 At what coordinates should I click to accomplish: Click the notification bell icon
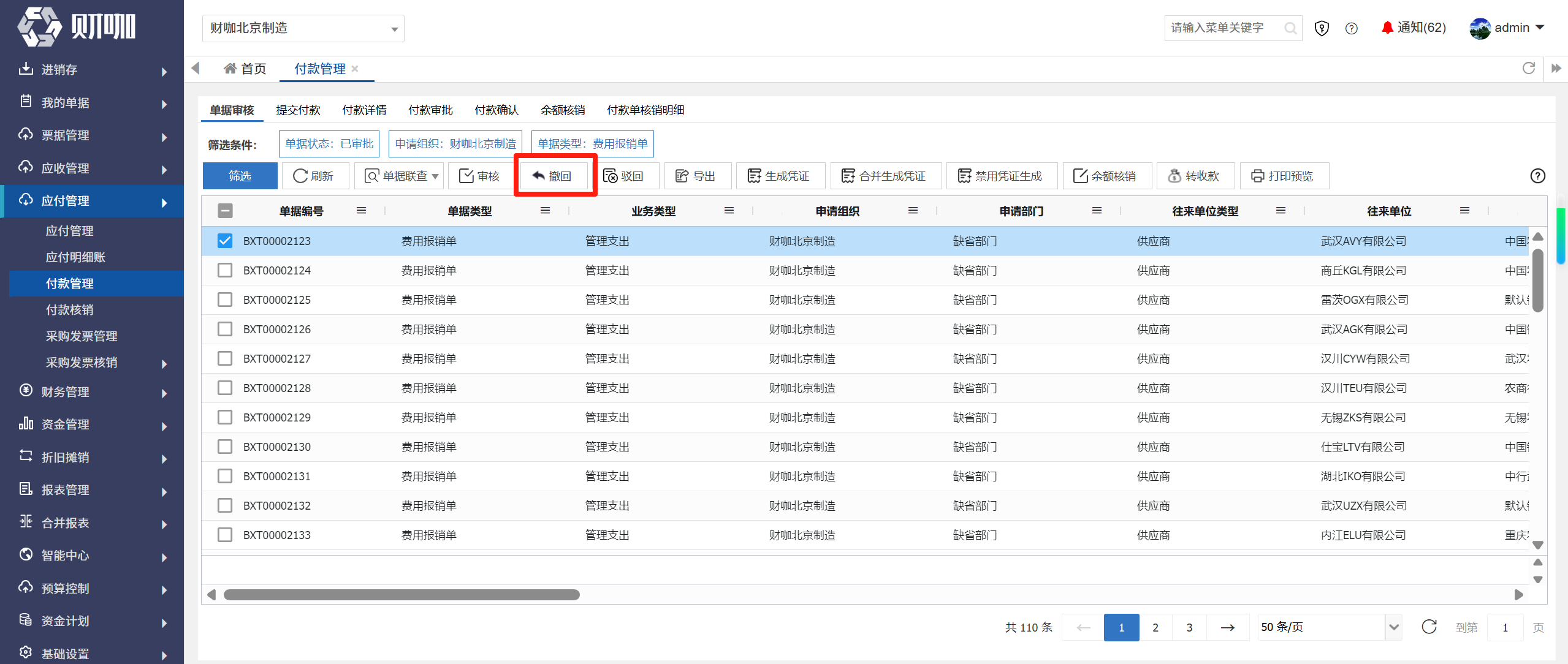click(1387, 28)
